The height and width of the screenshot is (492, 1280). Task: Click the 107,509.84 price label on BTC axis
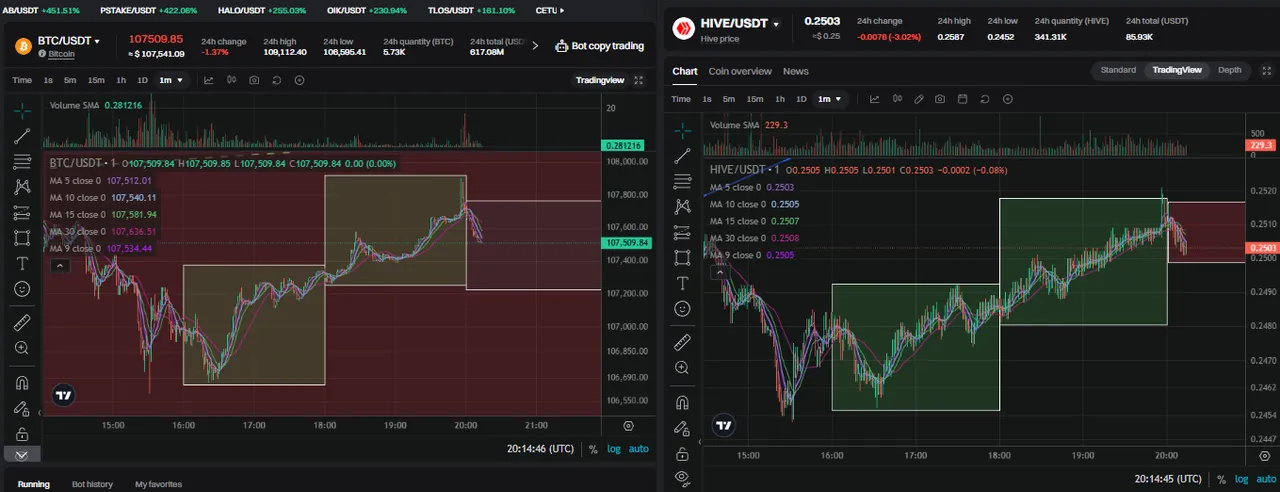[629, 243]
